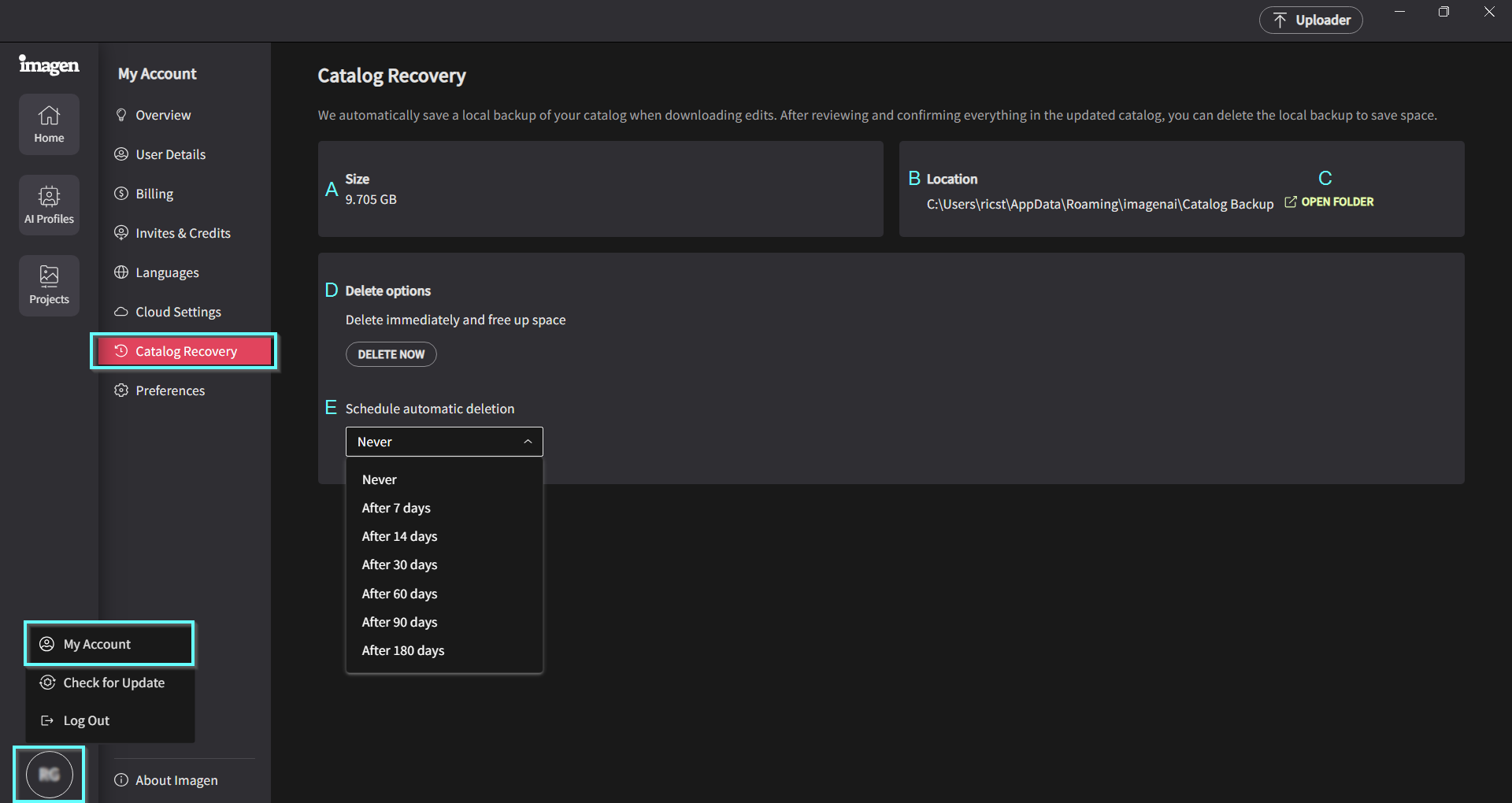Select Check for Update in popup menu
The height and width of the screenshot is (803, 1512).
pos(113,683)
